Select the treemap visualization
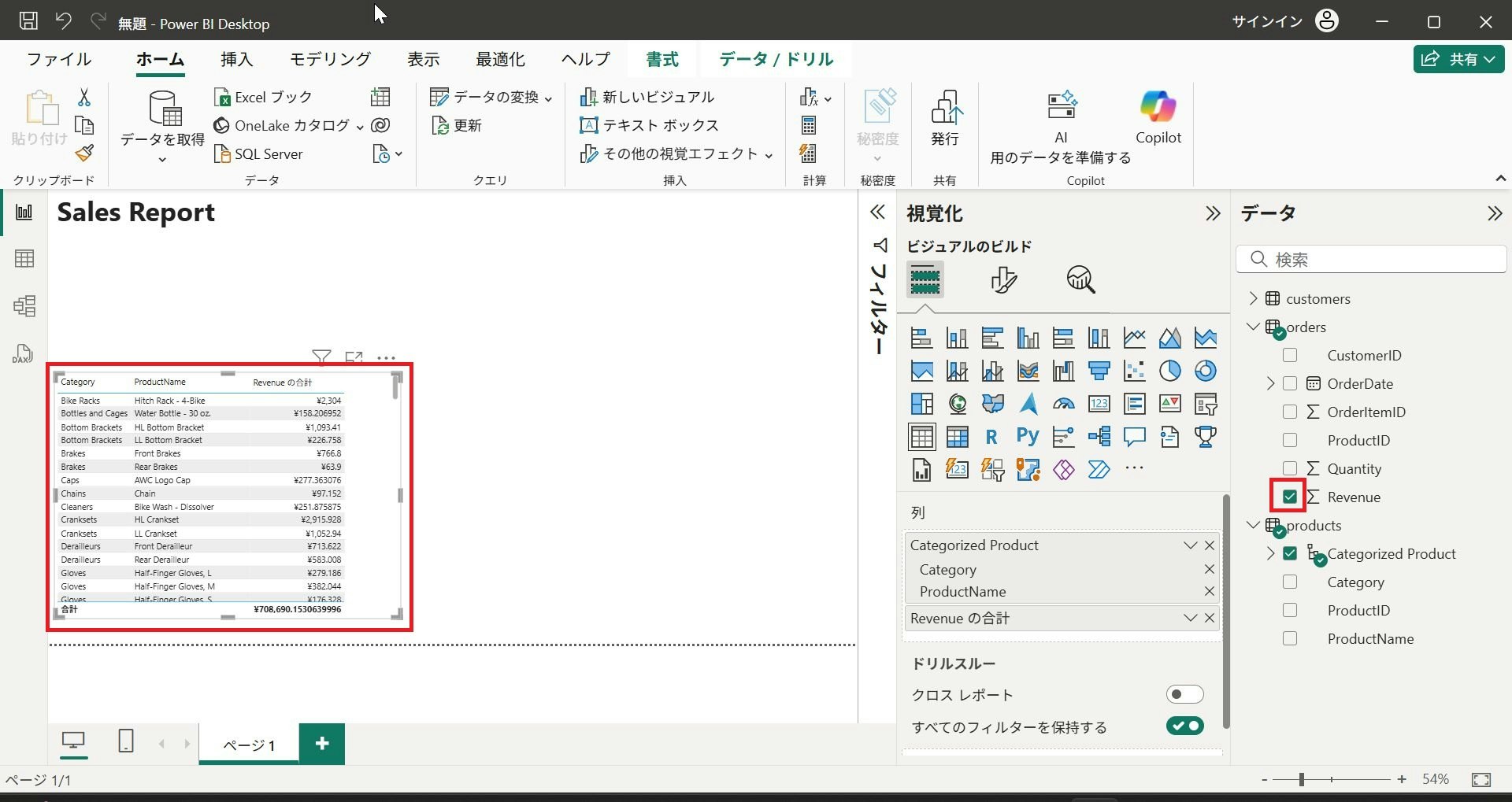Viewport: 1512px width, 802px height. click(x=921, y=403)
